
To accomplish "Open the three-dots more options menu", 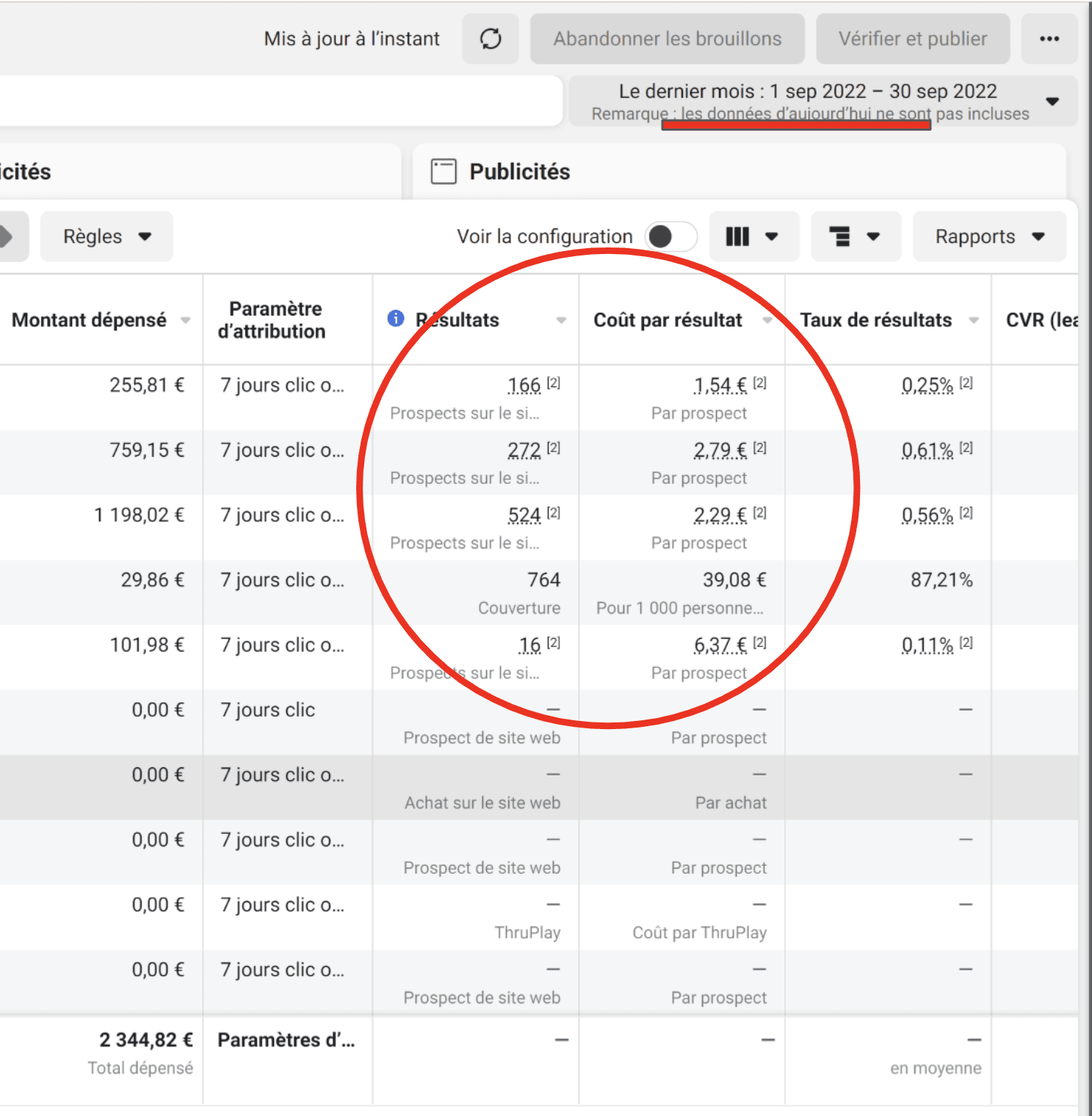I will [x=1049, y=39].
